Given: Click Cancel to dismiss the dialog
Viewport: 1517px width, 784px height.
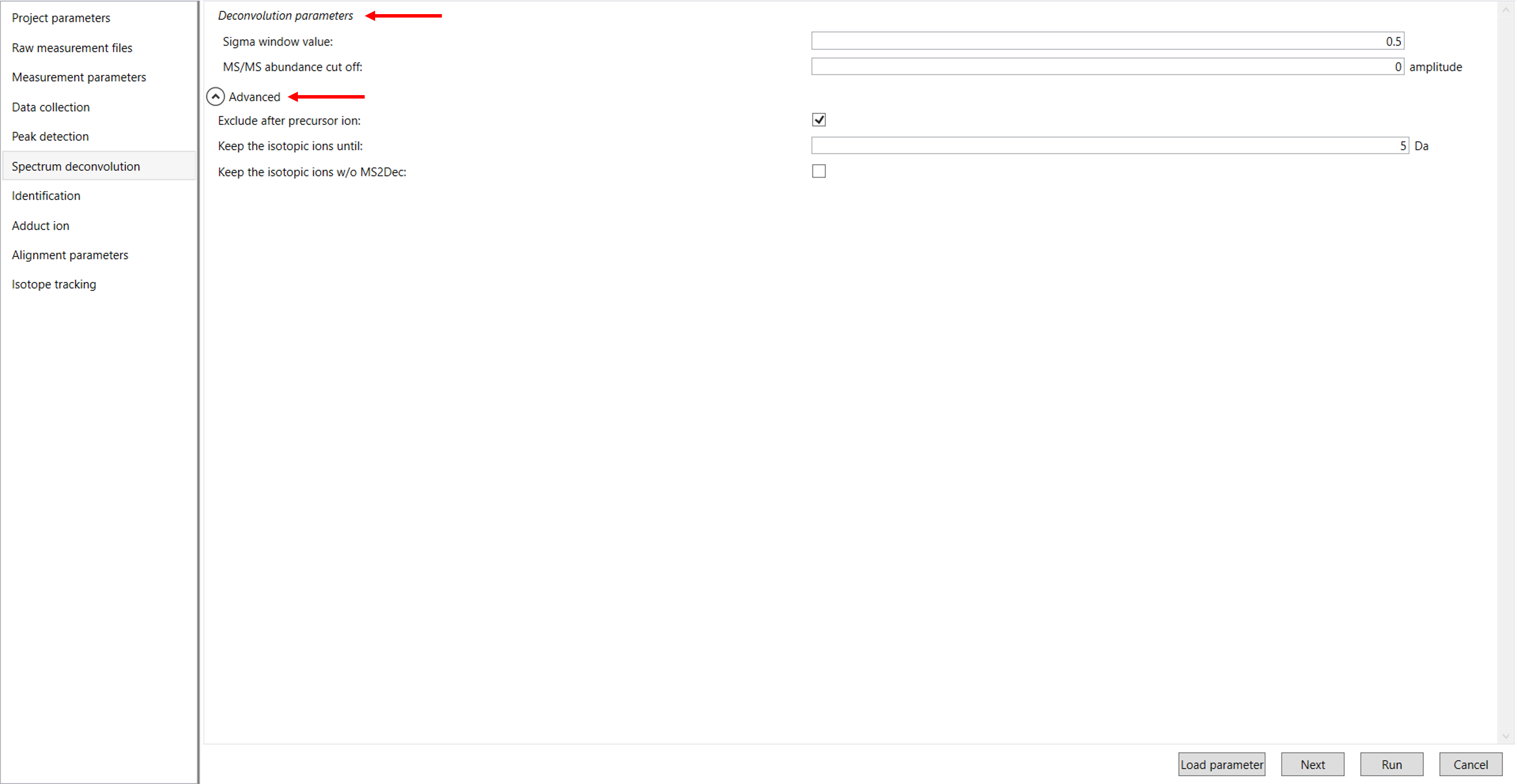Looking at the screenshot, I should point(1470,764).
